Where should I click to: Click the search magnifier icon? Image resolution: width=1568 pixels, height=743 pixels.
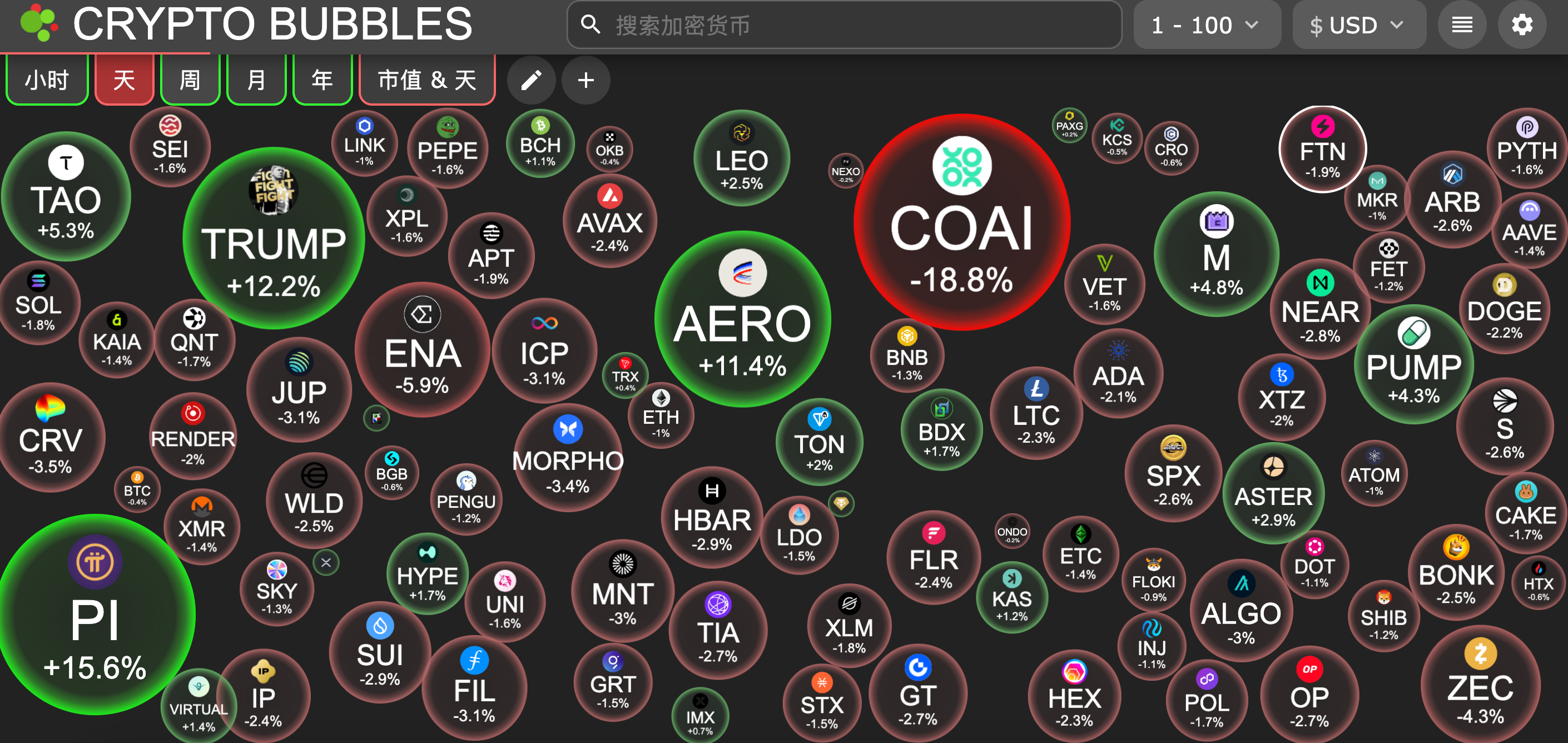point(590,25)
